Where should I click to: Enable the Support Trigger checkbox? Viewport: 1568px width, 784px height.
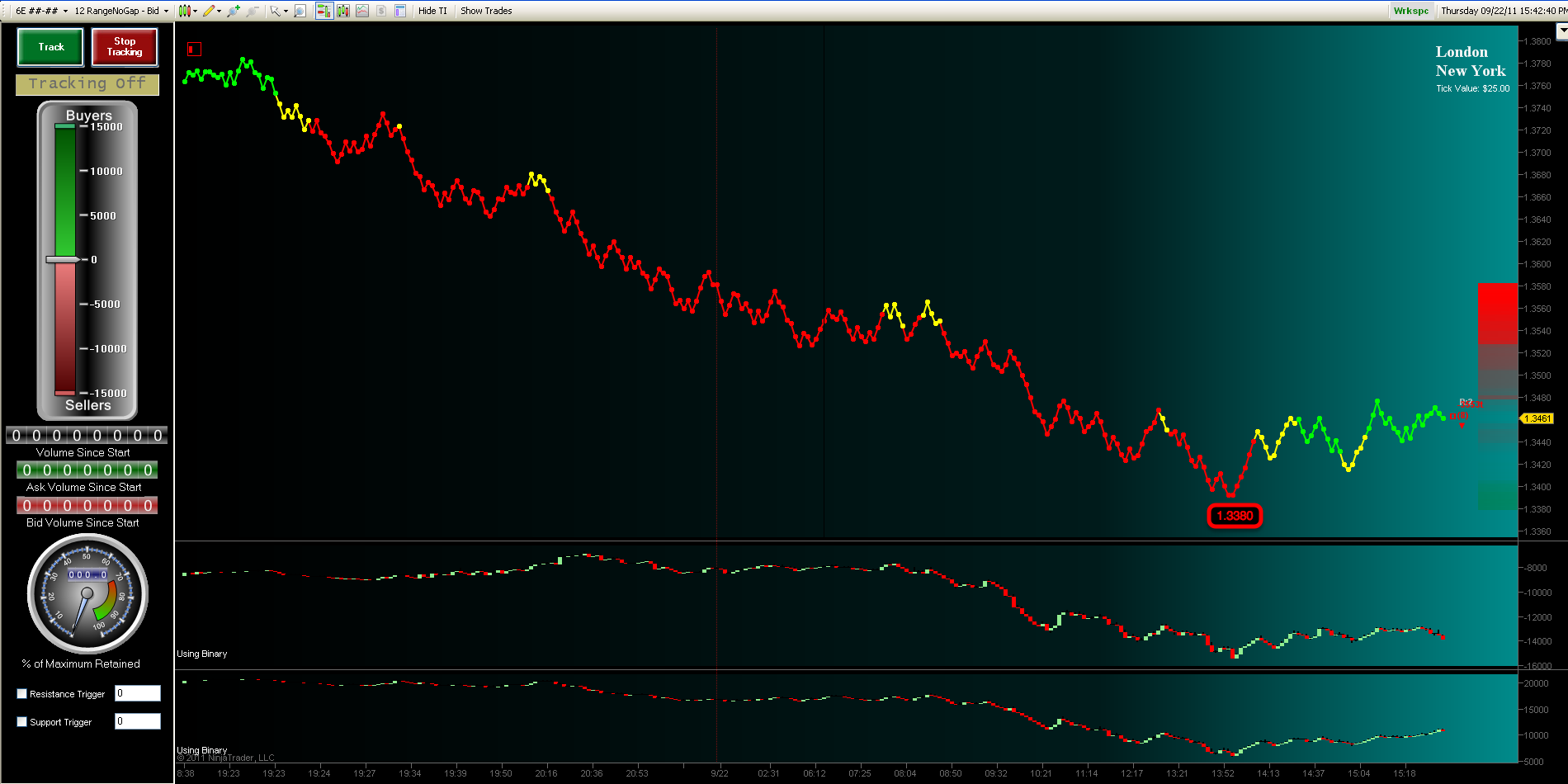[x=22, y=722]
